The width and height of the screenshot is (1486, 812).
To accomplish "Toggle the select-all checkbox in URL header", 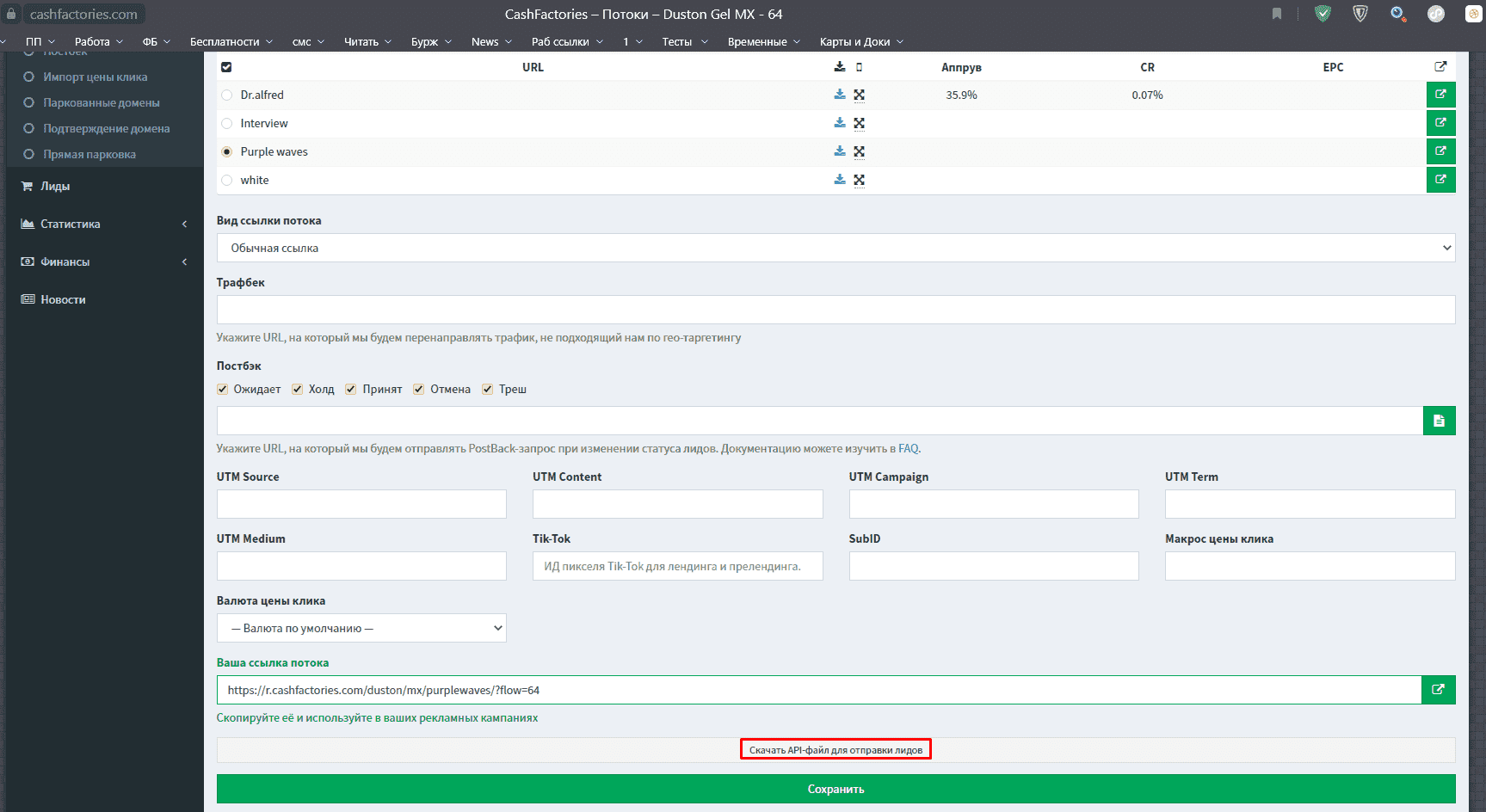I will coord(226,67).
